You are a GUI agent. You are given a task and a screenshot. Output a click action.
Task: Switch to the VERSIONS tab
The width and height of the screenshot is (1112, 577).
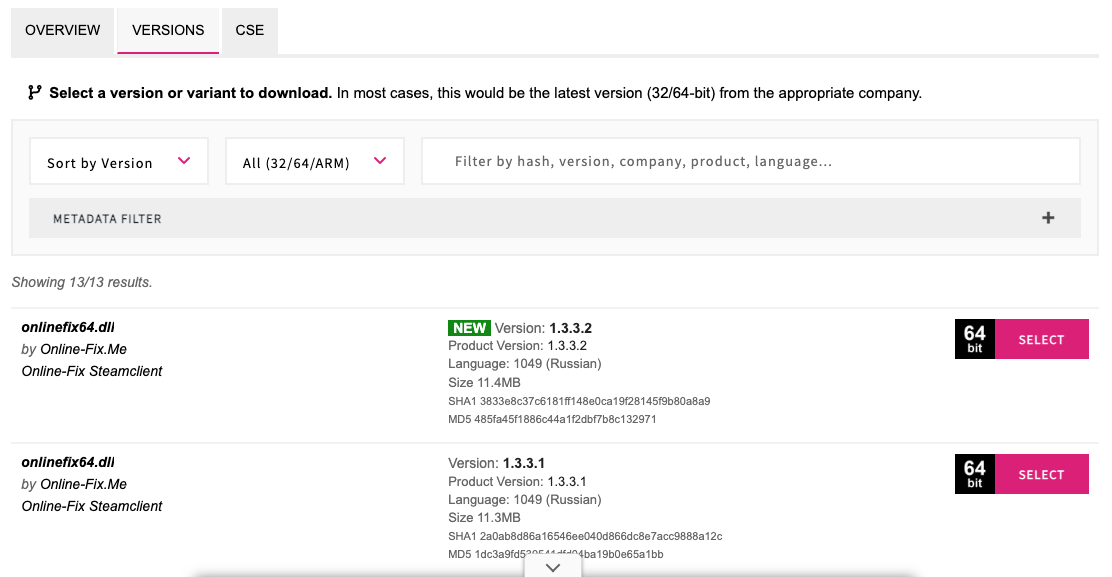click(168, 30)
